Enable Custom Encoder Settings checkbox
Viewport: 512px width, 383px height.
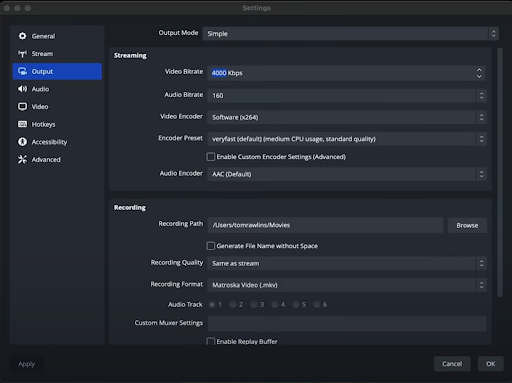[211, 157]
